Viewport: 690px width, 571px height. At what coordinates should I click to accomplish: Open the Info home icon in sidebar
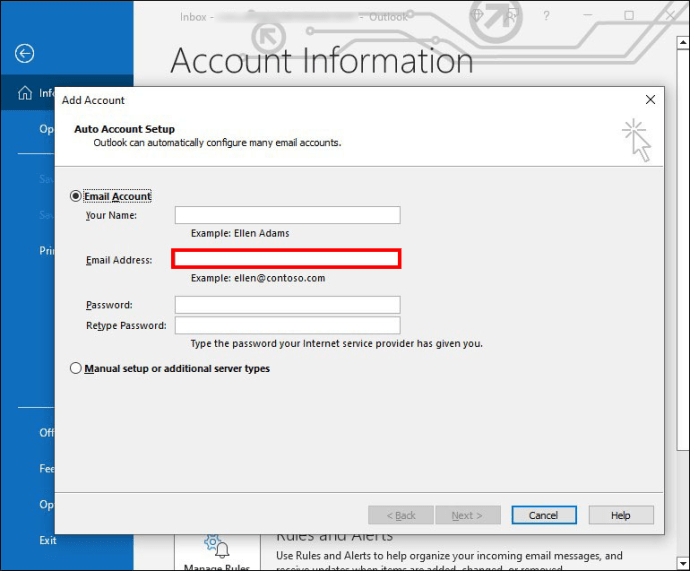click(25, 93)
